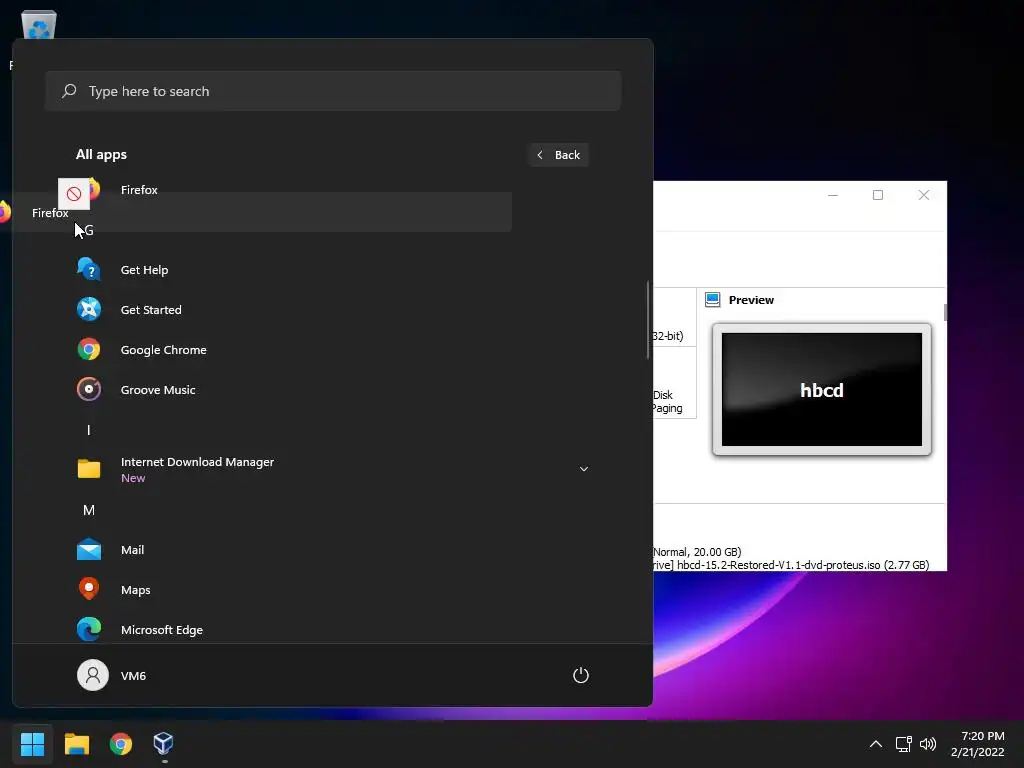Image resolution: width=1024 pixels, height=768 pixels.
Task: Close the VirtualBox window
Action: [923, 195]
